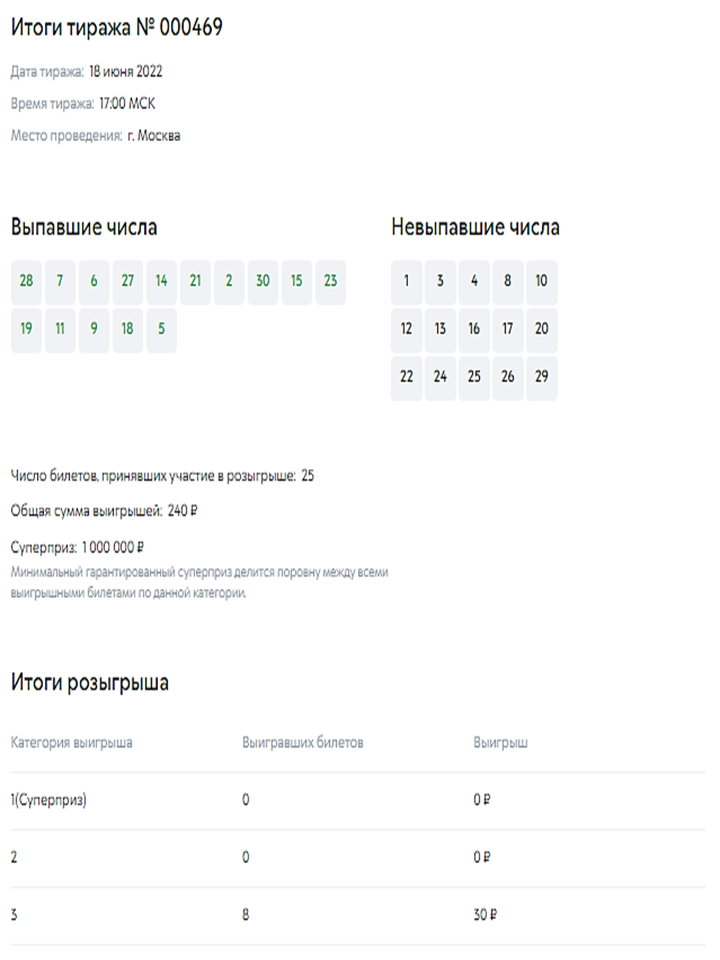Select drawn number 30

(x=263, y=281)
